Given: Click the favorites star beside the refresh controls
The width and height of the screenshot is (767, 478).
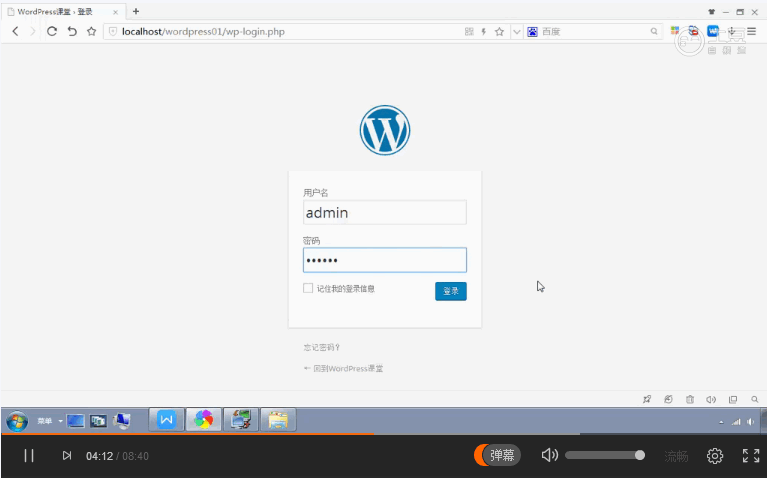Looking at the screenshot, I should pos(91,31).
